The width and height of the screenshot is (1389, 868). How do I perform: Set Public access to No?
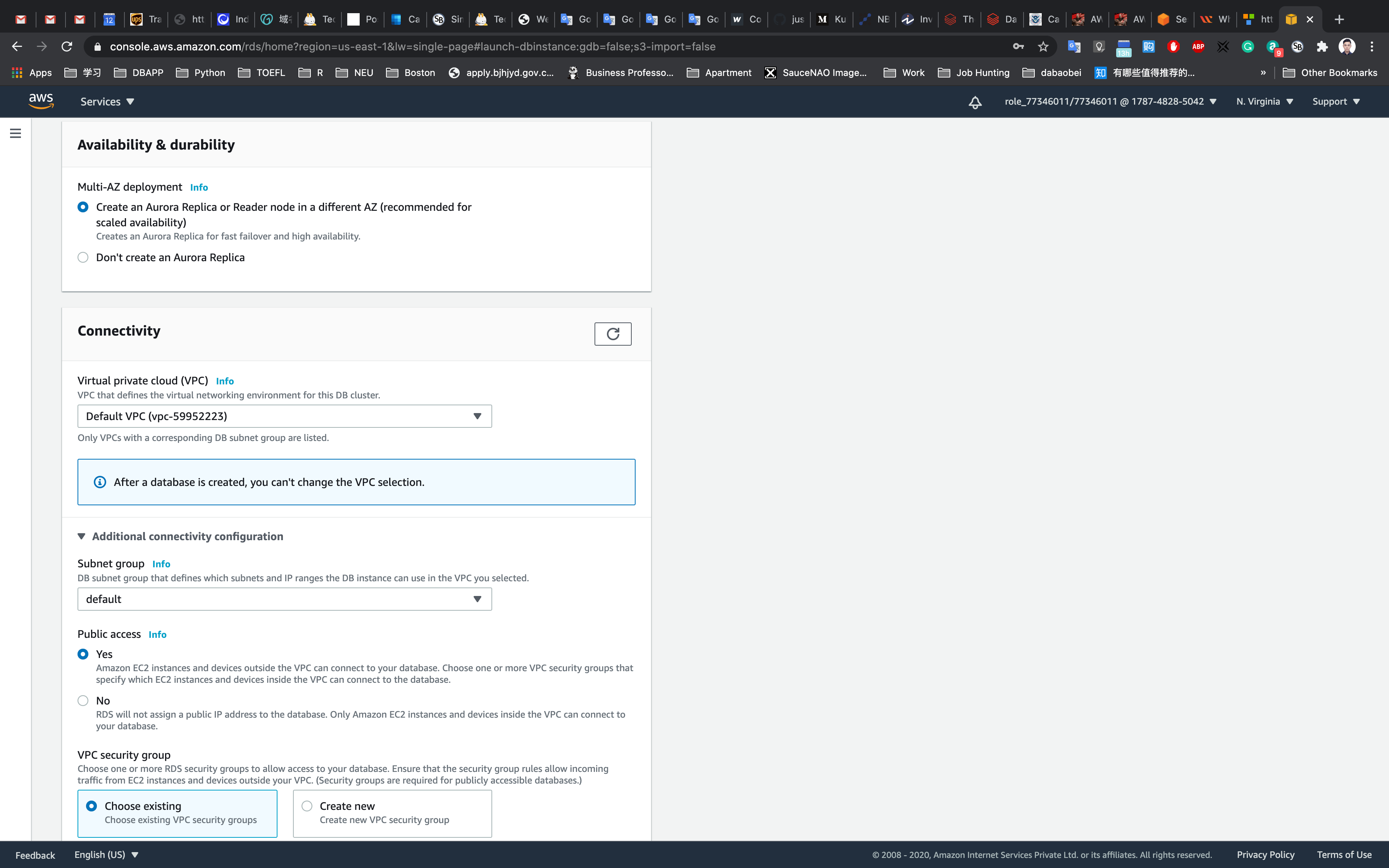(83, 700)
